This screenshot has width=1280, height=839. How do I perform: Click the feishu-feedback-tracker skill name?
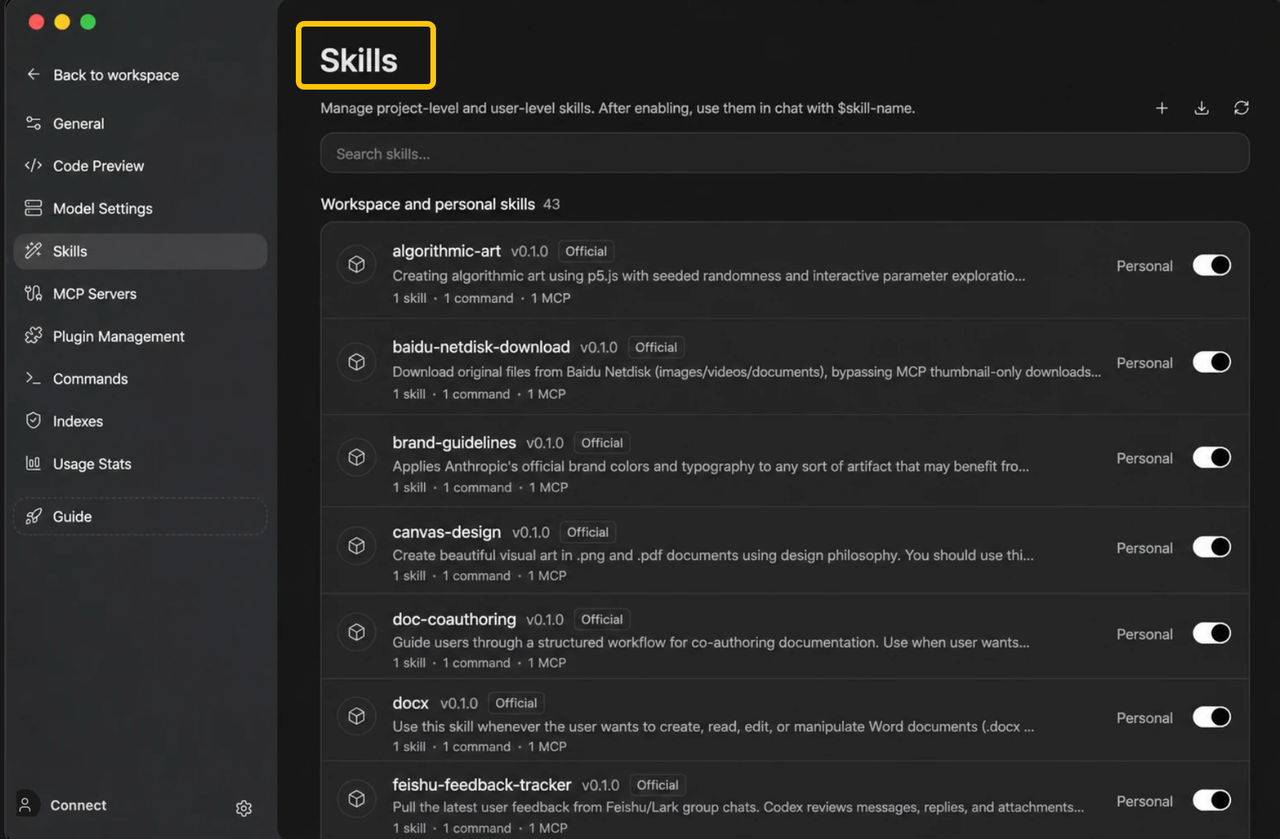(482, 785)
